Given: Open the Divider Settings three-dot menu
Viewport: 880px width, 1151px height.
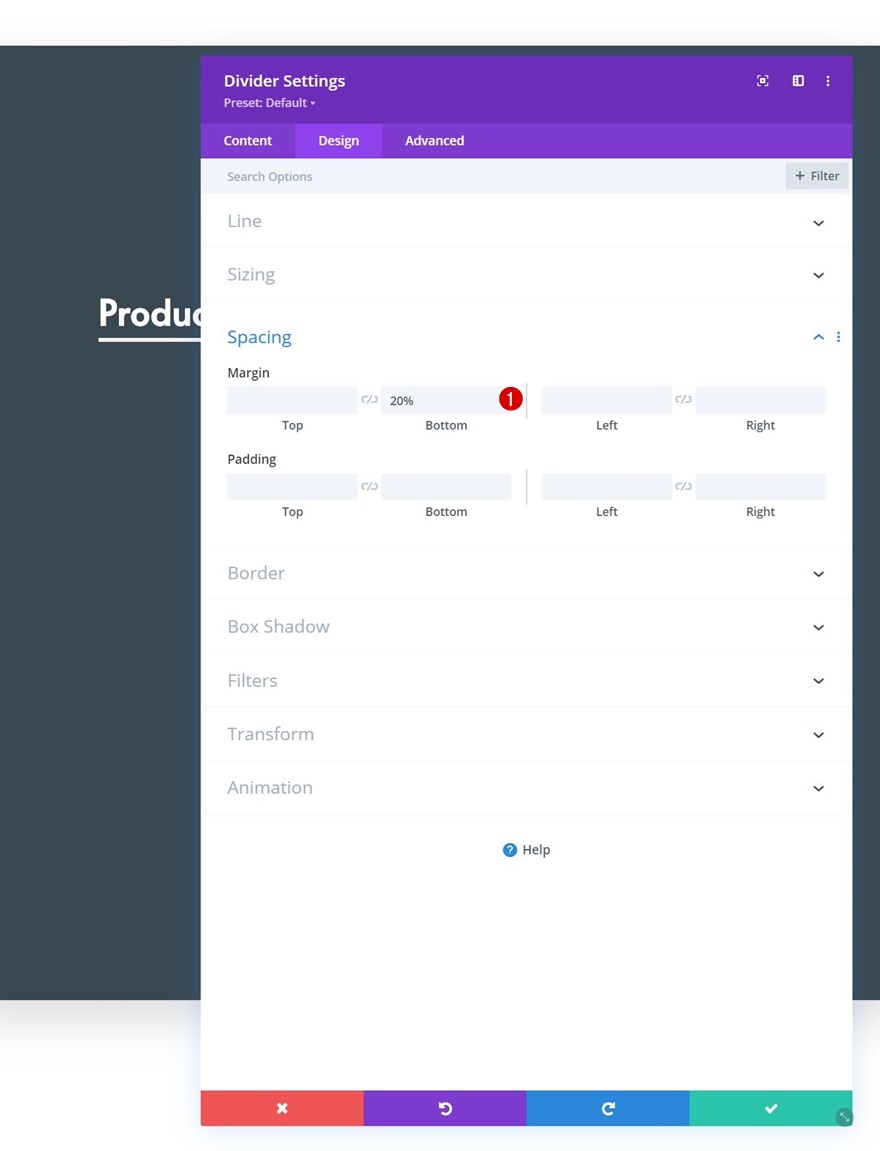Looking at the screenshot, I should [x=828, y=81].
